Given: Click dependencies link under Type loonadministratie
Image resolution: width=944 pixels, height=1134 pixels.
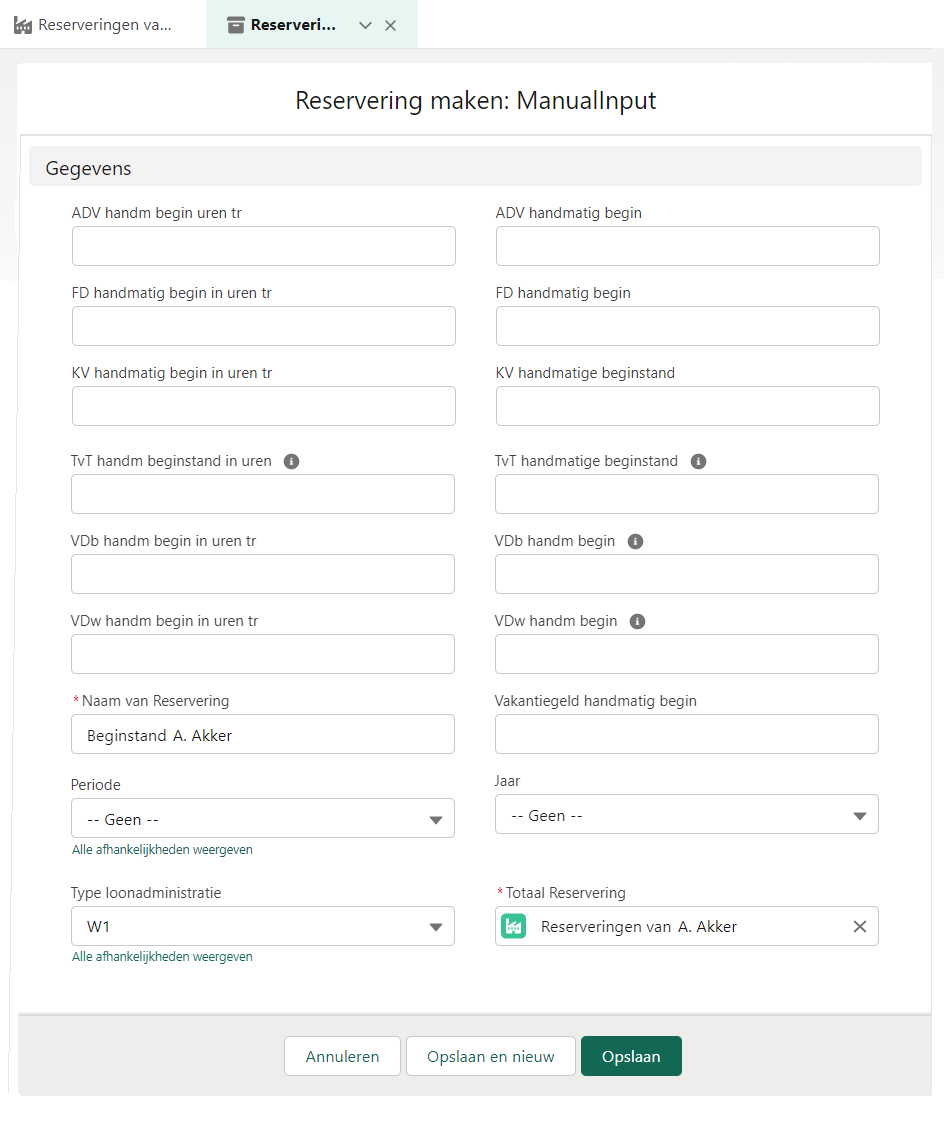Looking at the screenshot, I should (x=162, y=956).
